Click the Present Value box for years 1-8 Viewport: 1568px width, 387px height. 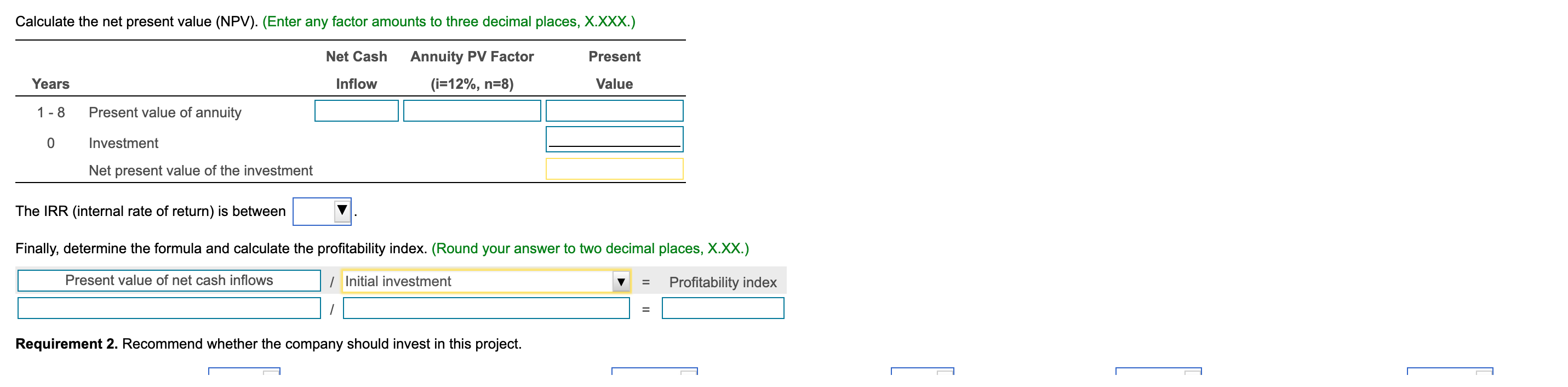click(615, 111)
